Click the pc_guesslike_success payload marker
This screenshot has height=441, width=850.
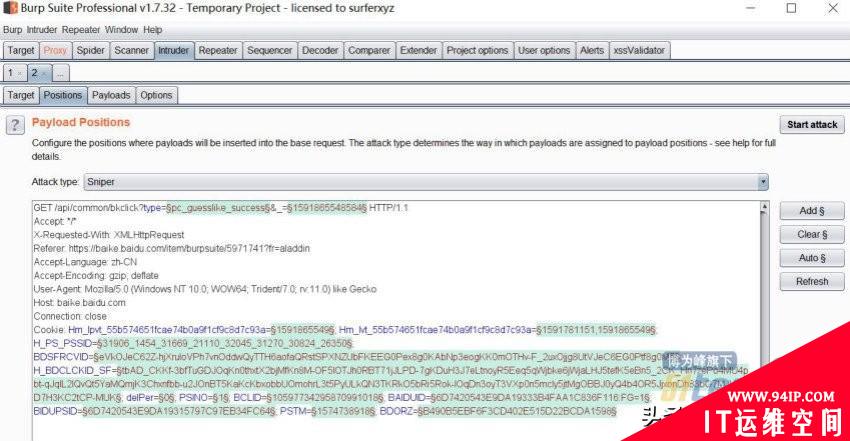tap(217, 208)
